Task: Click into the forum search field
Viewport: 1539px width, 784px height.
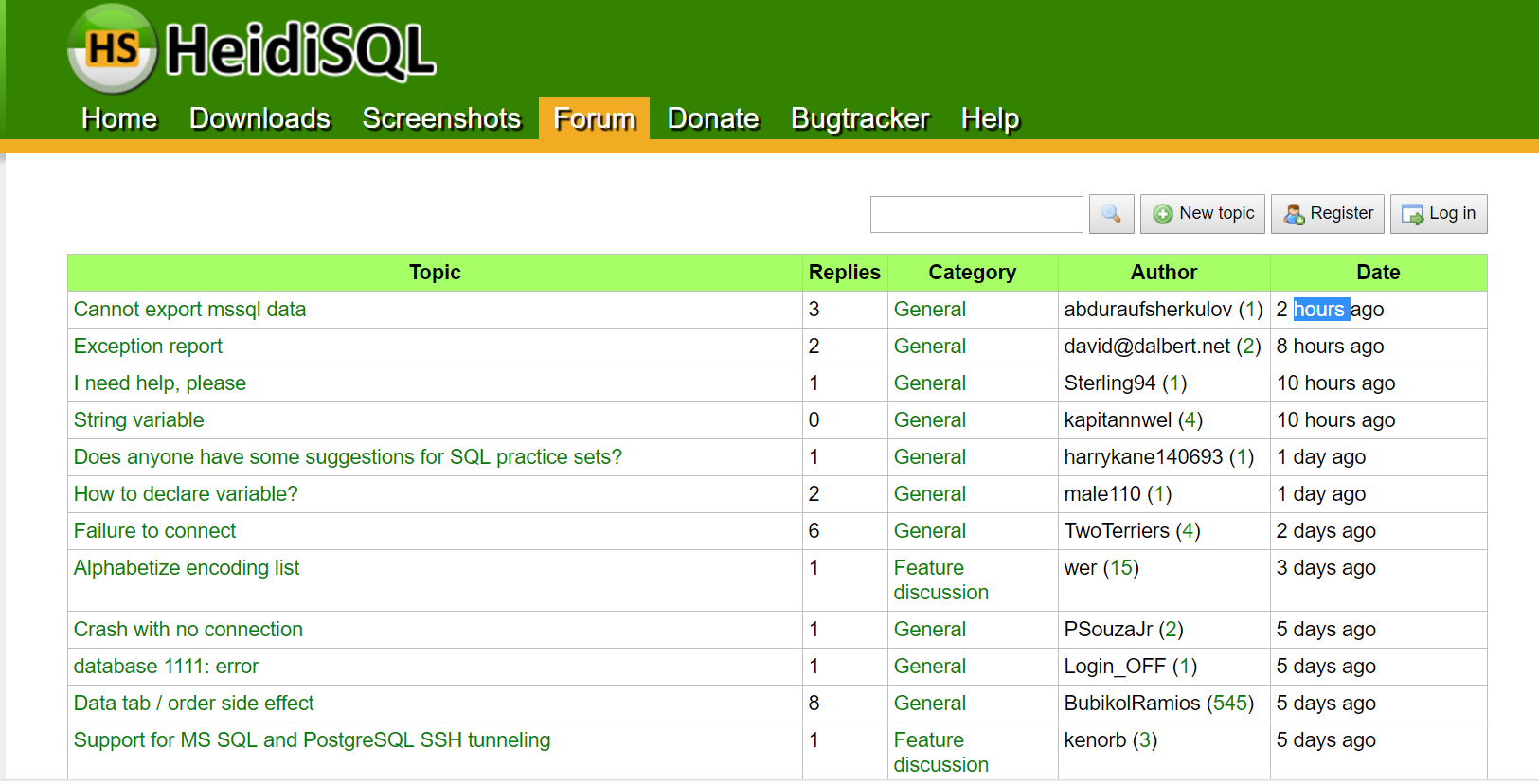Action: coord(976,214)
